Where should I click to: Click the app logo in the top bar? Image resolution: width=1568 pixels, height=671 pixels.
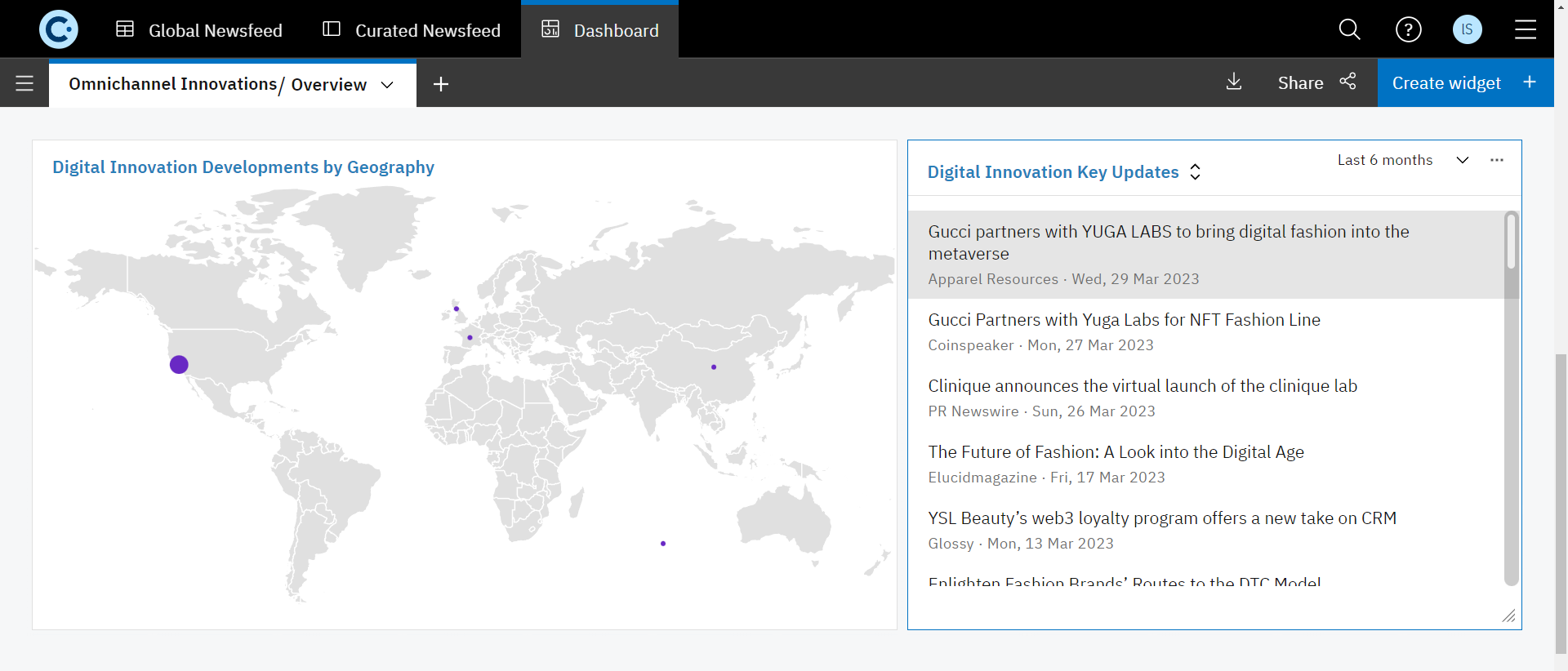(x=59, y=29)
